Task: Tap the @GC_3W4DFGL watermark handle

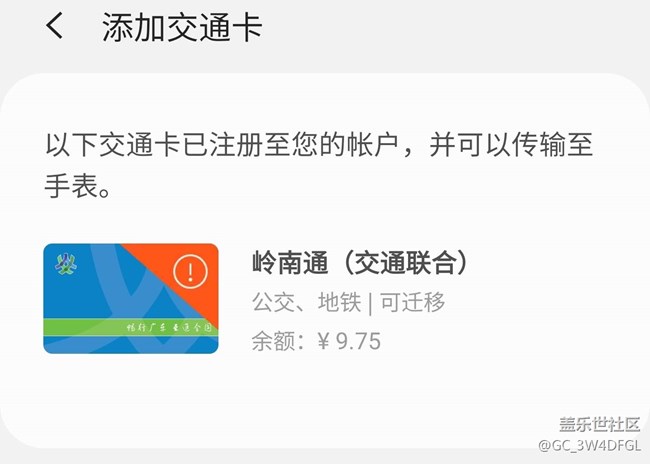Action: coord(589,446)
